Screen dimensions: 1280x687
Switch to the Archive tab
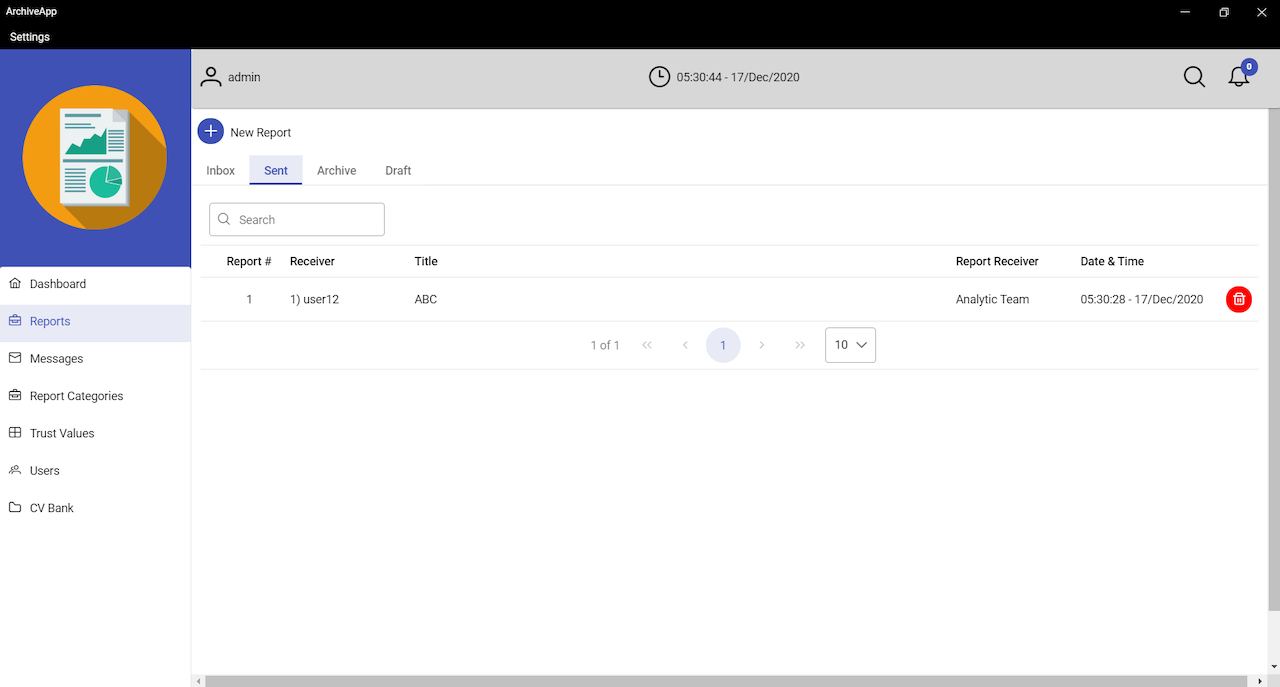coord(337,171)
